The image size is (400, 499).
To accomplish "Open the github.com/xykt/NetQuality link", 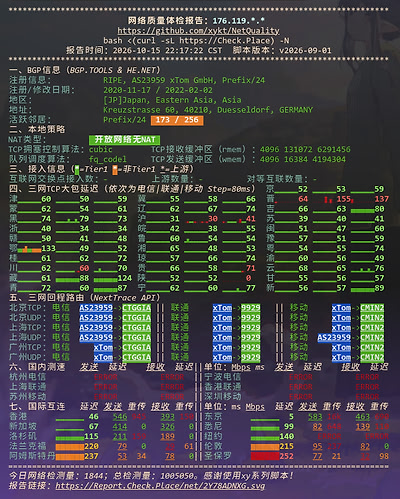I will click(x=198, y=31).
